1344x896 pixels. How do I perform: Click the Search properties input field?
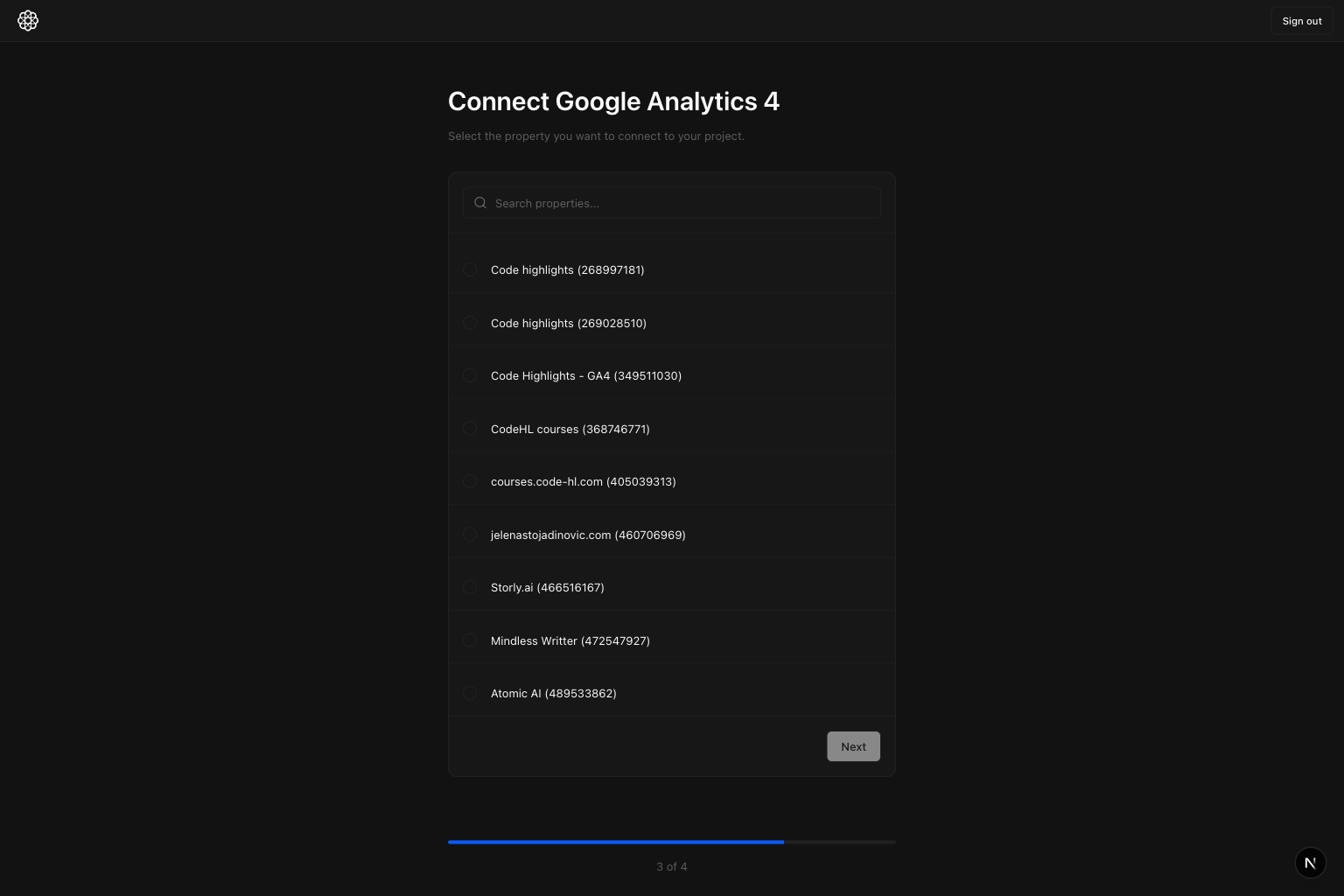pyautogui.click(x=672, y=203)
